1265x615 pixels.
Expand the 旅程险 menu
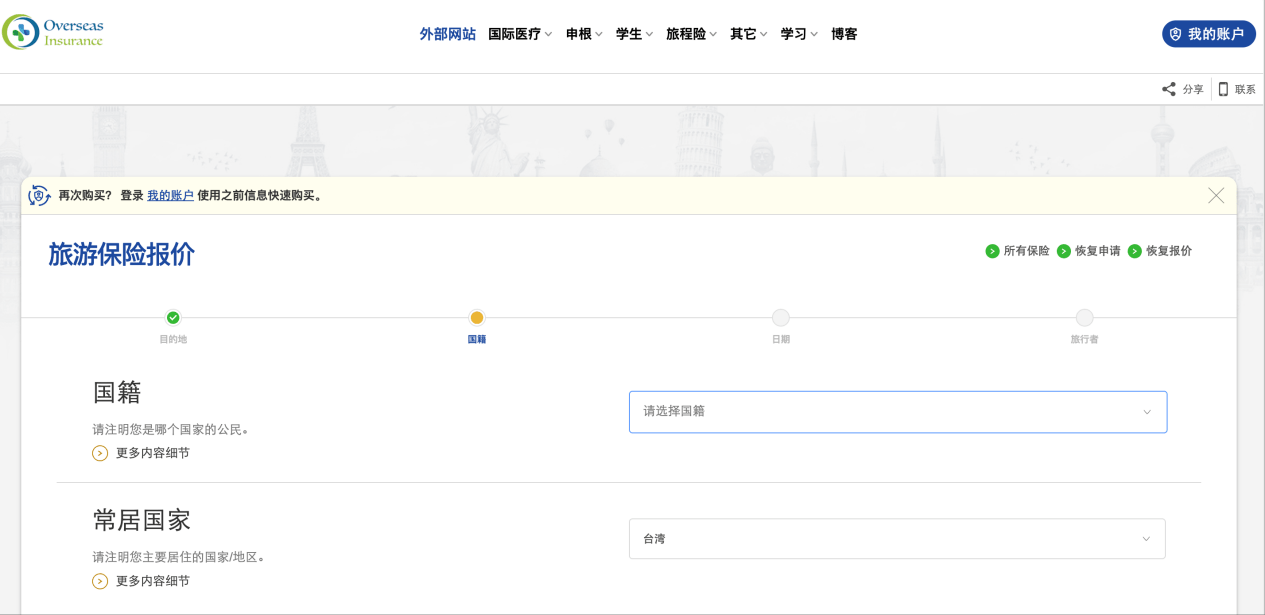(692, 34)
